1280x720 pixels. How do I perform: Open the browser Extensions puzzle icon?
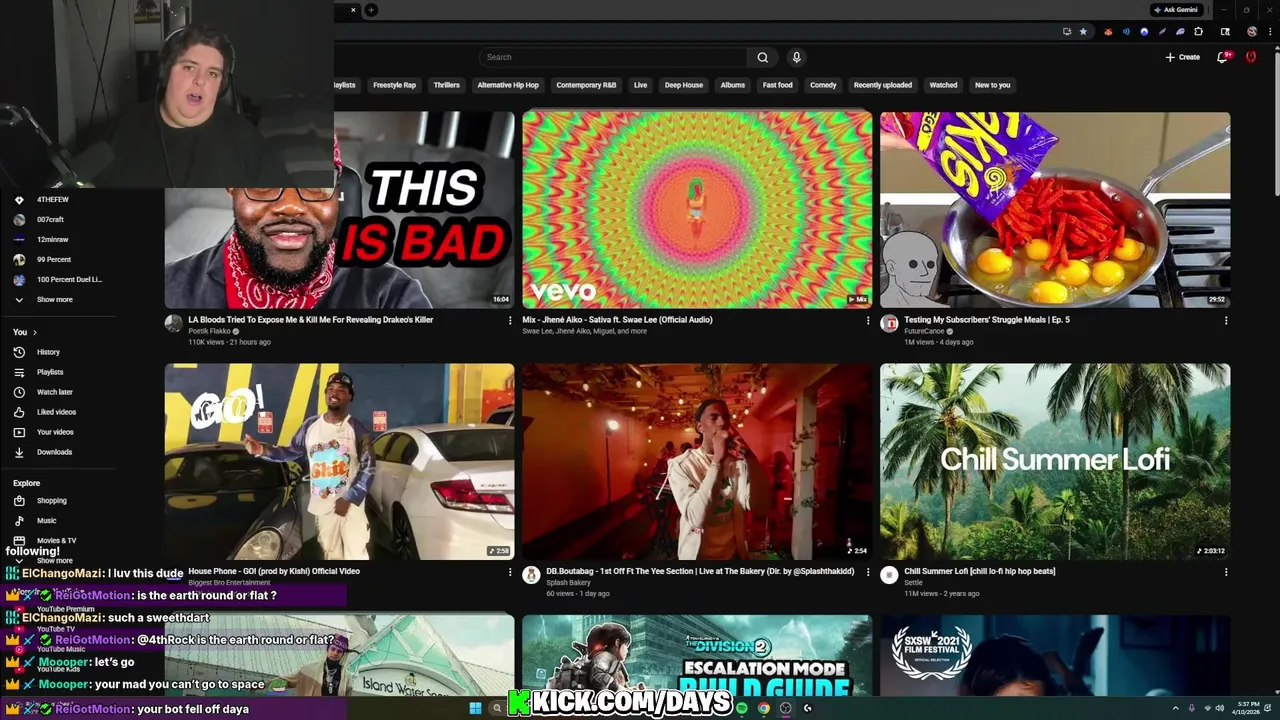tap(1198, 32)
